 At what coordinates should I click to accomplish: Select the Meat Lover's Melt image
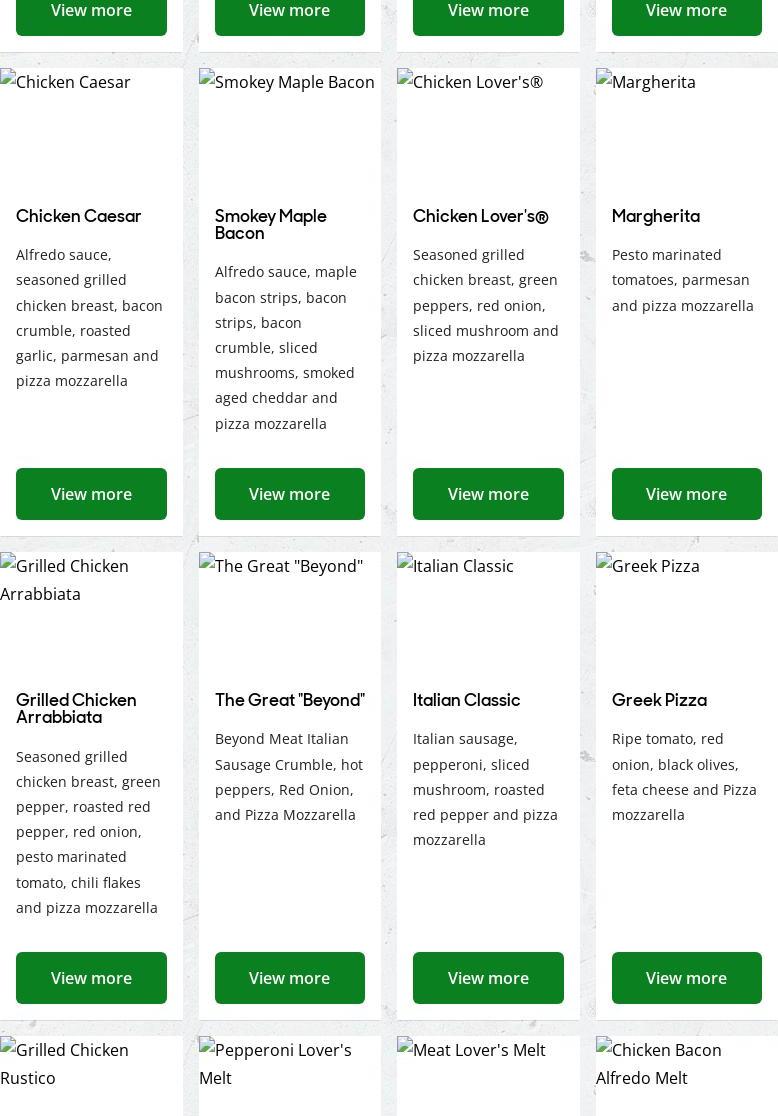coord(488,1076)
